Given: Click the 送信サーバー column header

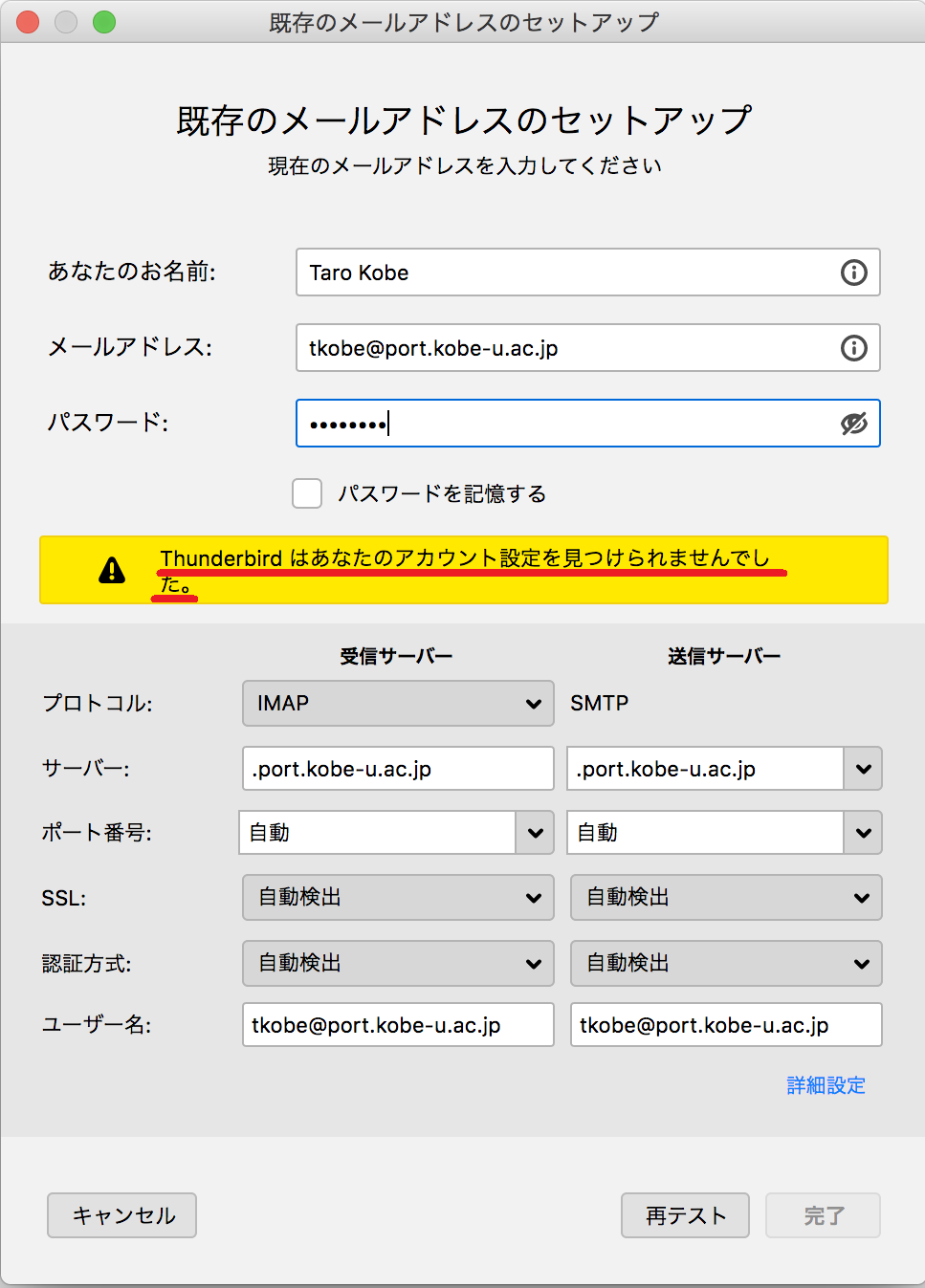Looking at the screenshot, I should (724, 656).
